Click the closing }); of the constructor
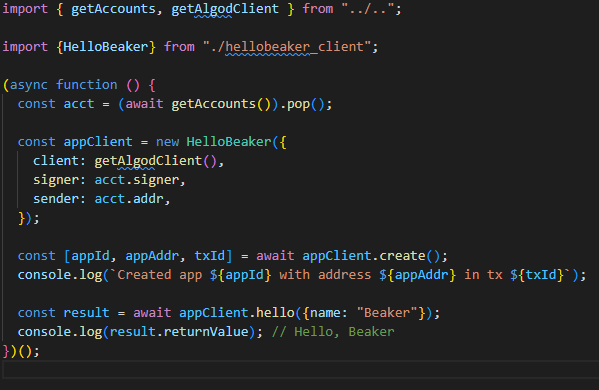 pyautogui.click(x=29, y=218)
